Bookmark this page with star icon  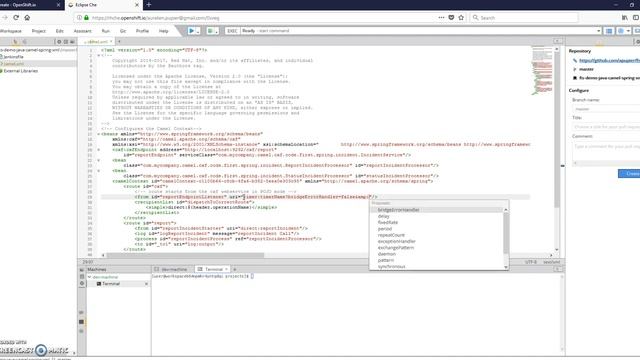pyautogui.click(x=461, y=18)
